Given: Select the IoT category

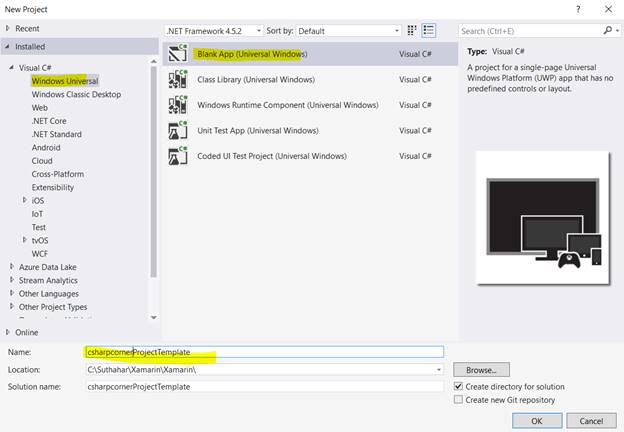Looking at the screenshot, I should (37, 214).
